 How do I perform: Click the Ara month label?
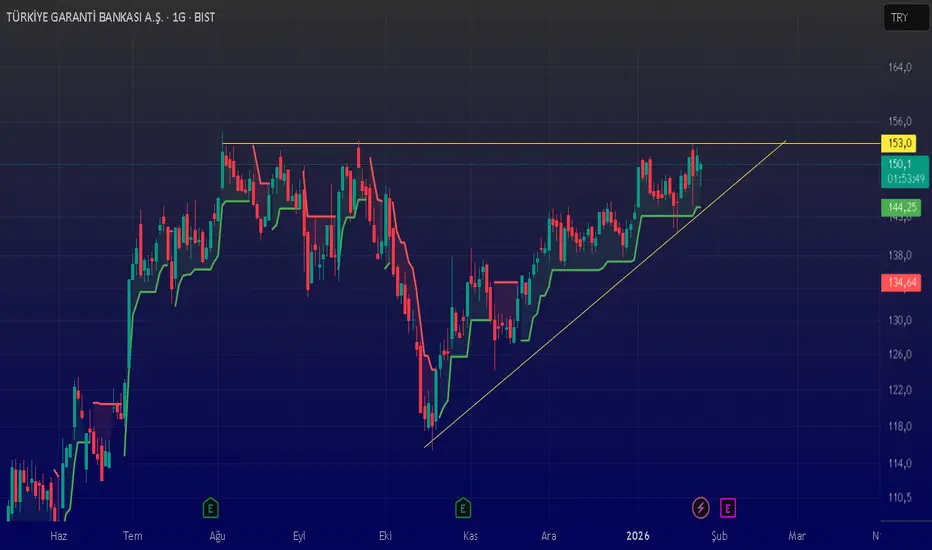(x=549, y=536)
